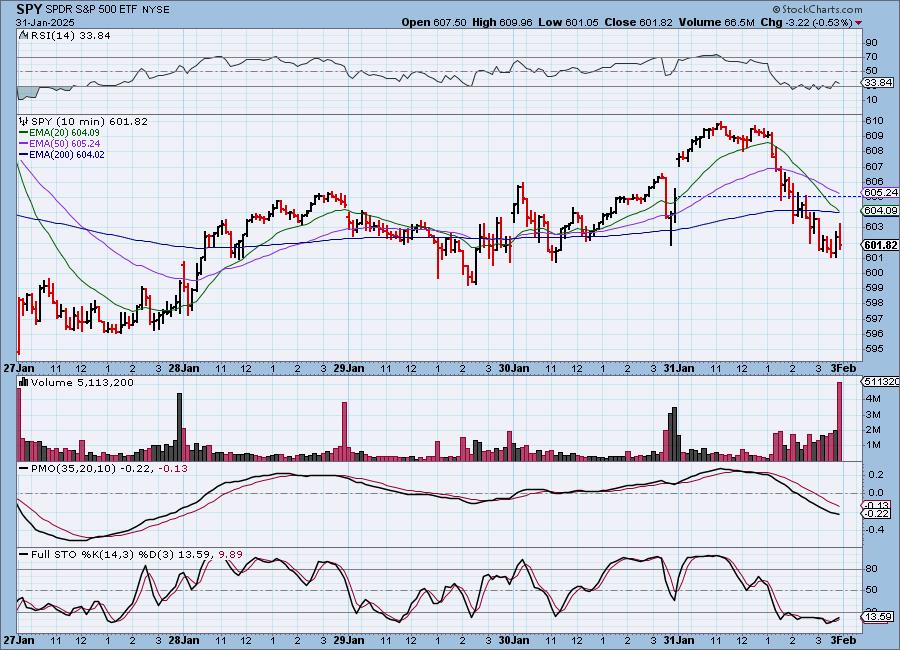Image resolution: width=900 pixels, height=650 pixels.
Task: Click the volume bars icon beside Volume 5,113,200
Action: 24,382
